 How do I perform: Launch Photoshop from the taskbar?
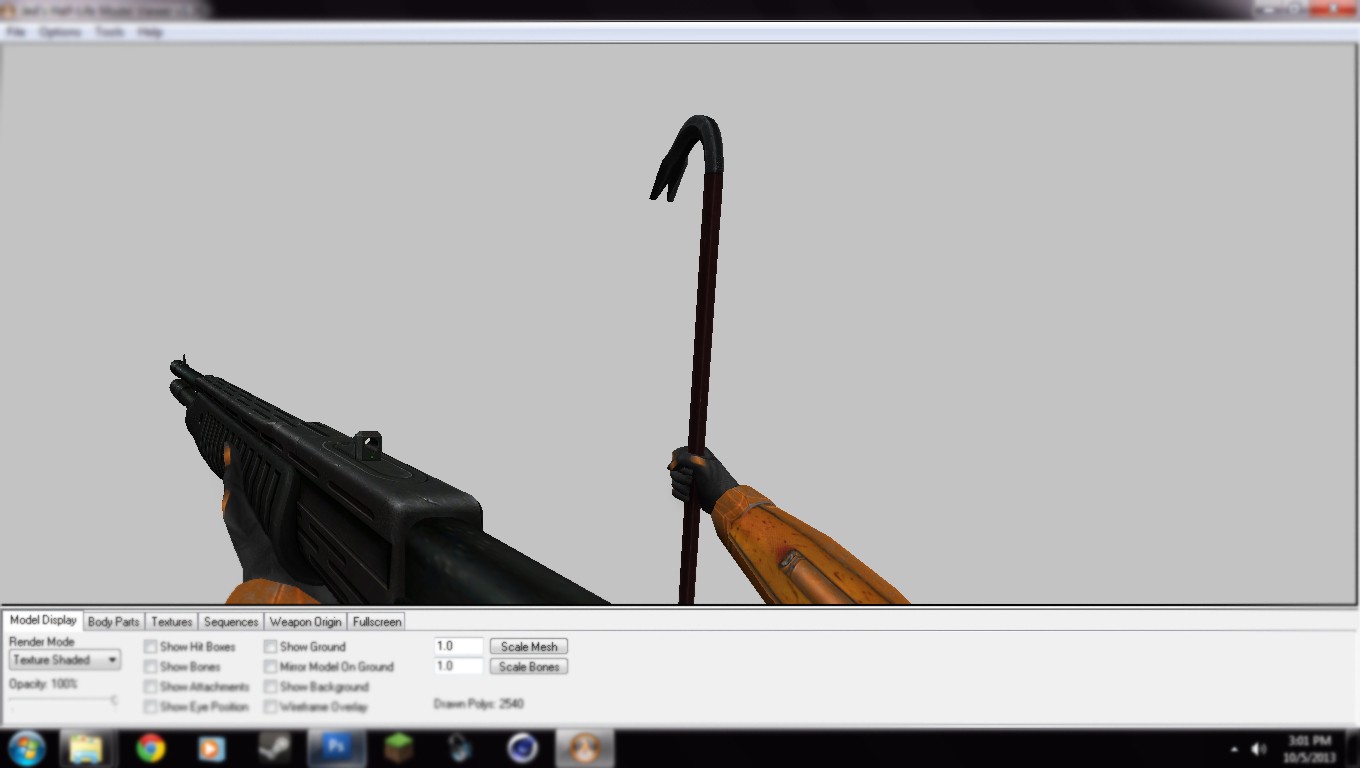pos(336,748)
